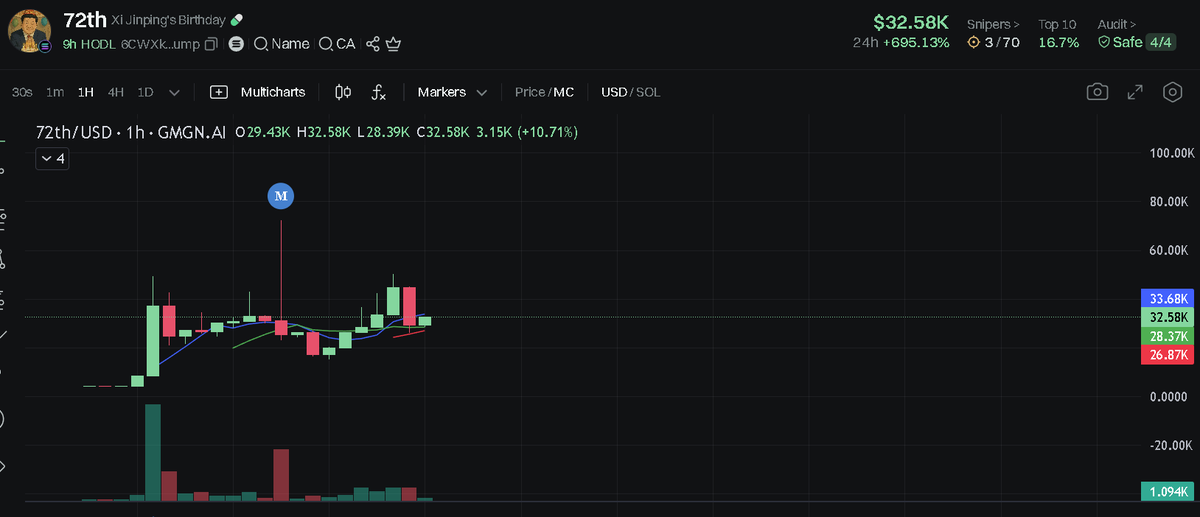Click the round striped icon after the address
The image size is (1200, 517).
click(236, 44)
